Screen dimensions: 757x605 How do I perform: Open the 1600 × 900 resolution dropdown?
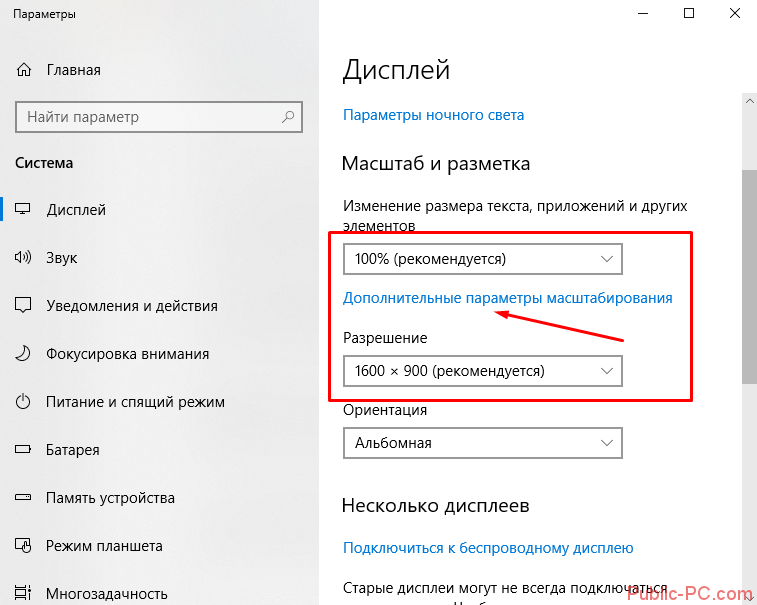[483, 371]
